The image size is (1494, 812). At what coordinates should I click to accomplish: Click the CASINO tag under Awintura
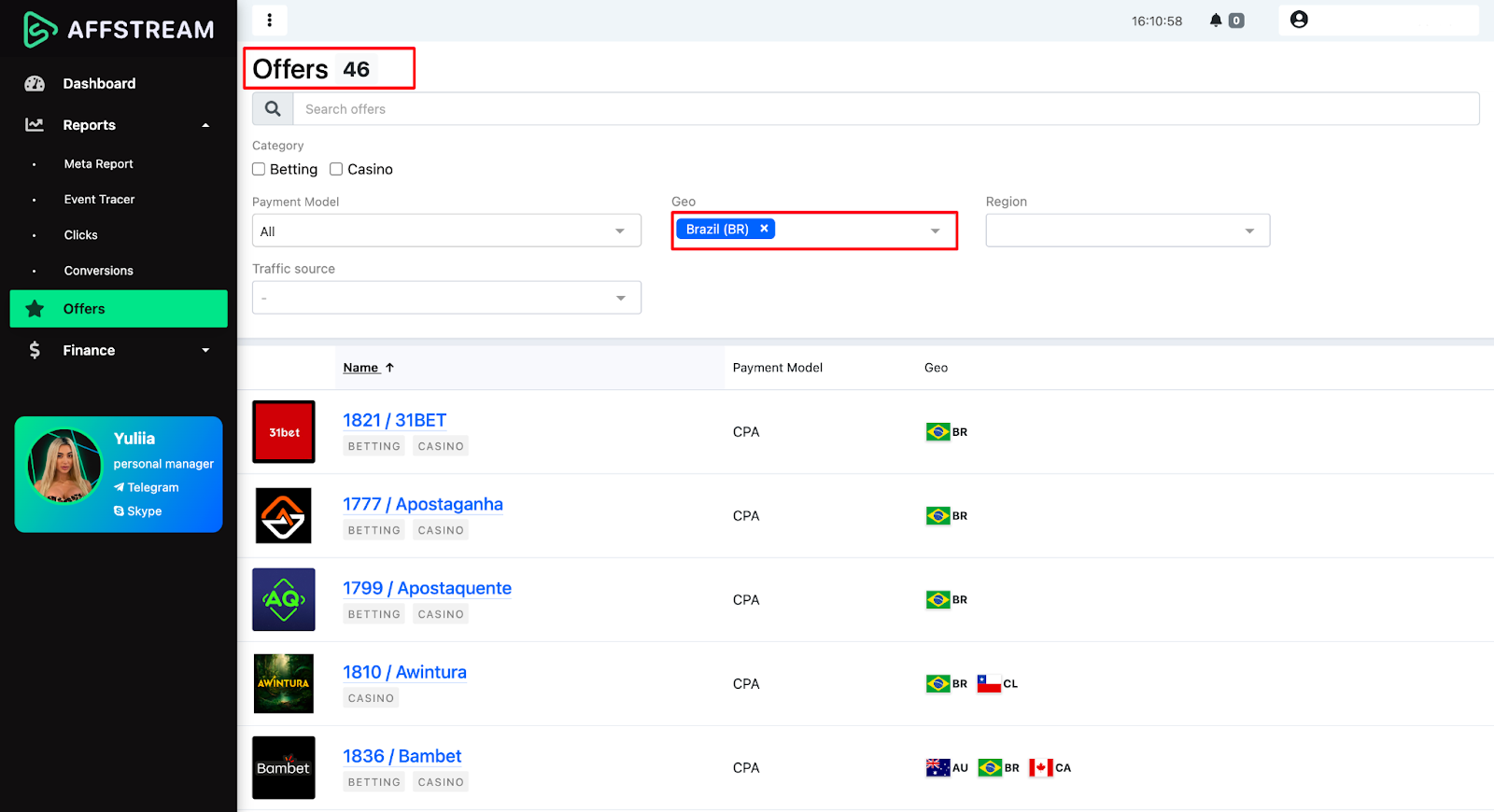click(x=371, y=698)
